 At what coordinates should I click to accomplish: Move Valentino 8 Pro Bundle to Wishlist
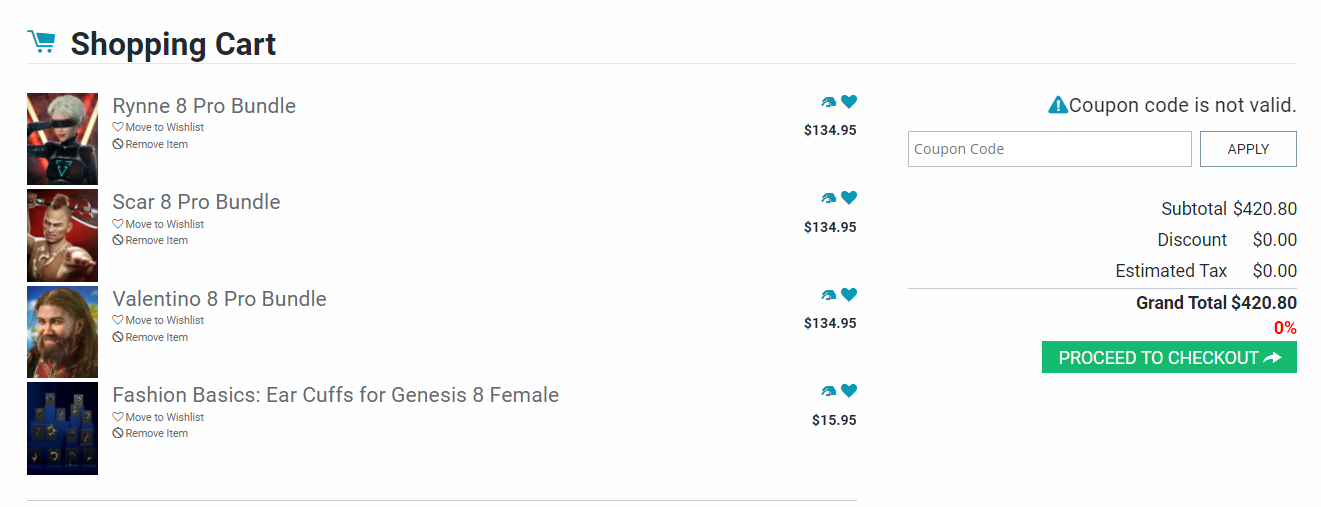pos(158,320)
